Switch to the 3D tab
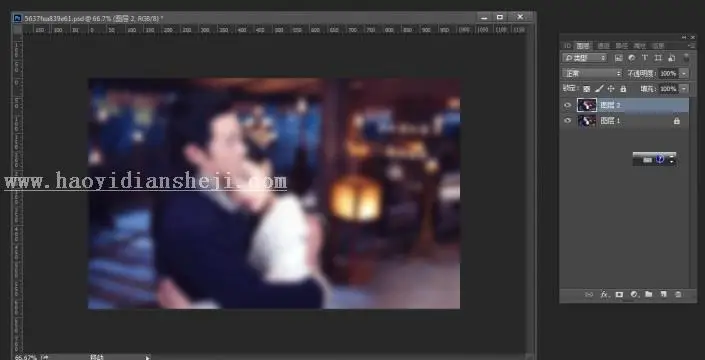 point(567,46)
